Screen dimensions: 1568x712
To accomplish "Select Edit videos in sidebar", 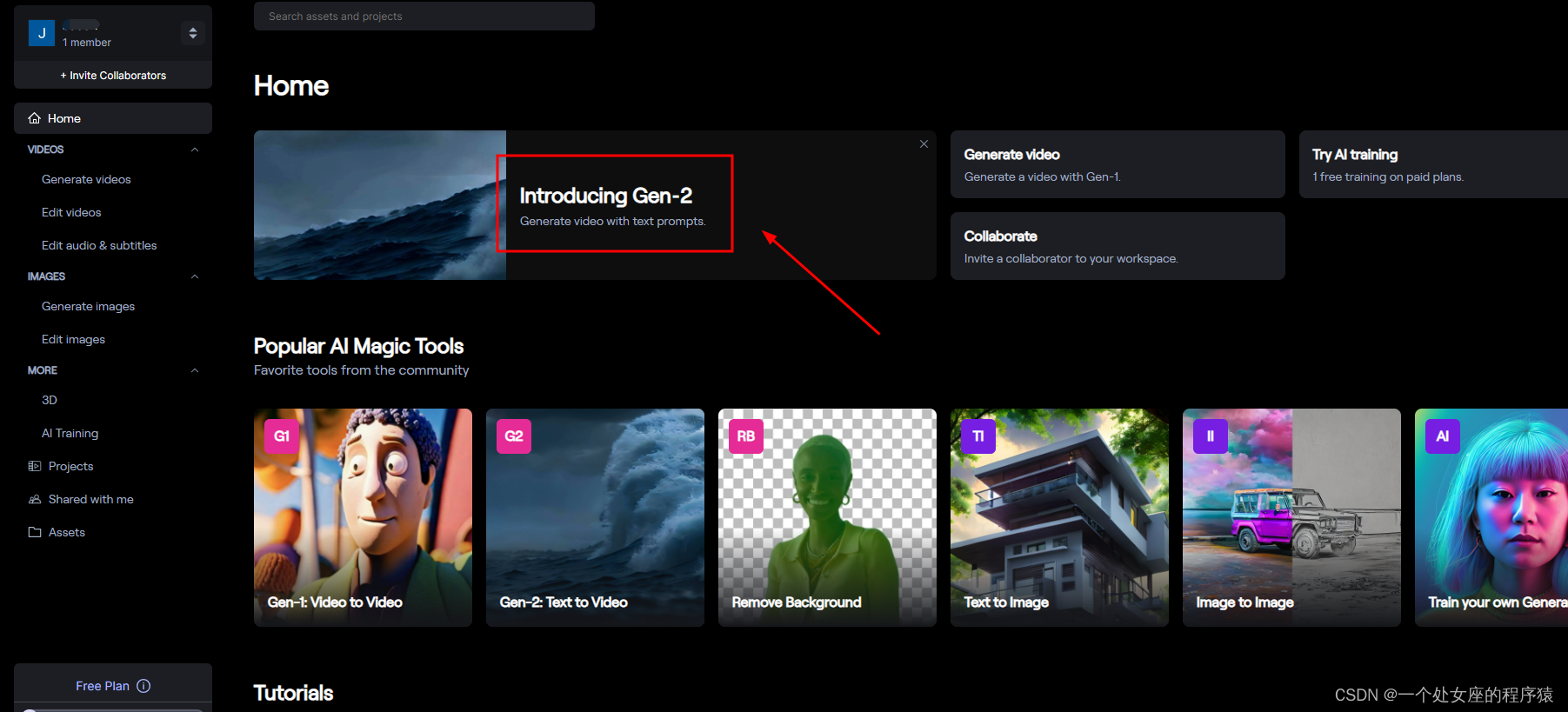I will [71, 212].
